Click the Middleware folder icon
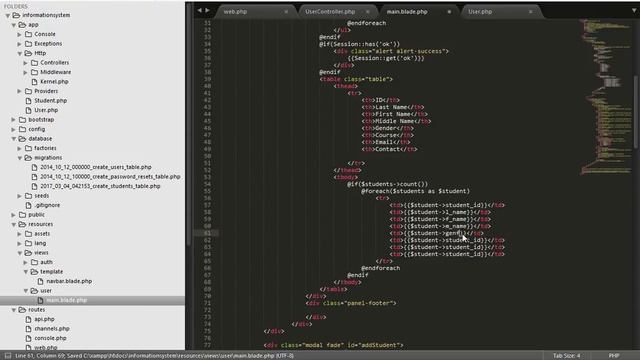The width and height of the screenshot is (640, 360). pyautogui.click(x=34, y=72)
